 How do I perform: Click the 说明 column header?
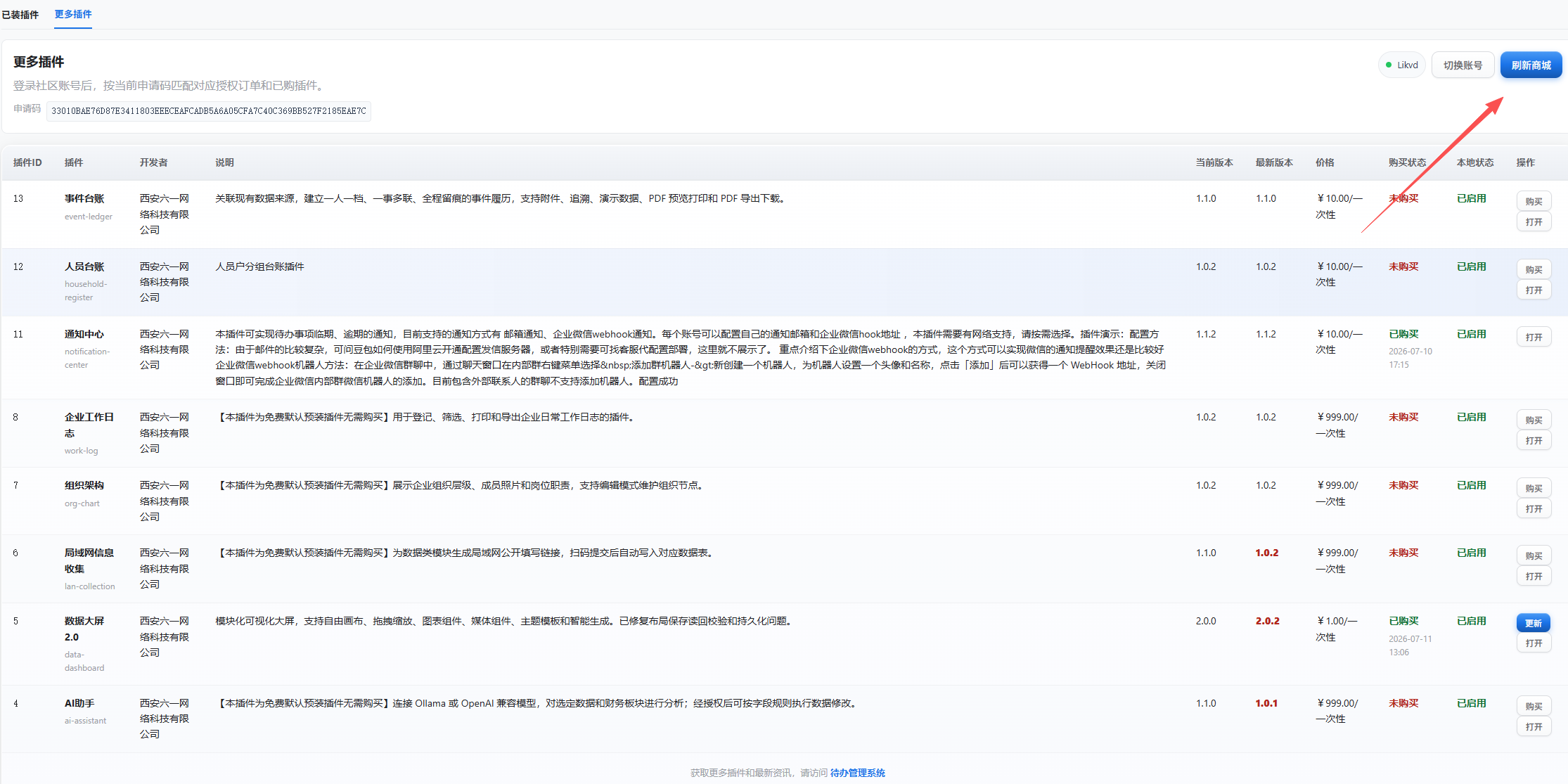[x=224, y=162]
